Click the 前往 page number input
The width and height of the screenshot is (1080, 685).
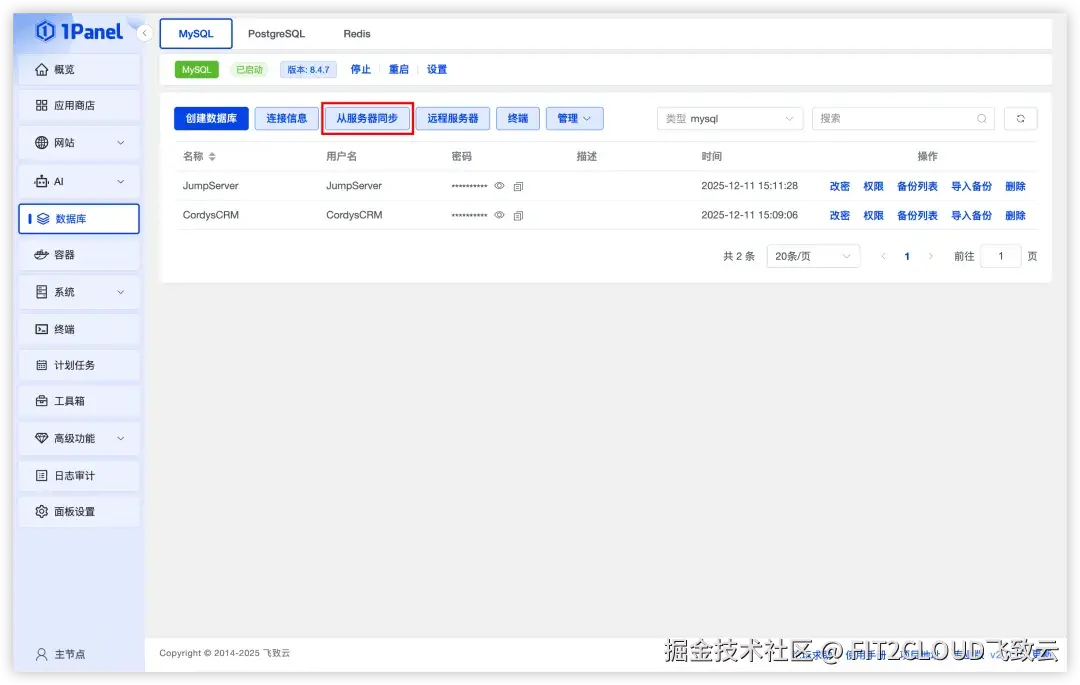click(1001, 256)
